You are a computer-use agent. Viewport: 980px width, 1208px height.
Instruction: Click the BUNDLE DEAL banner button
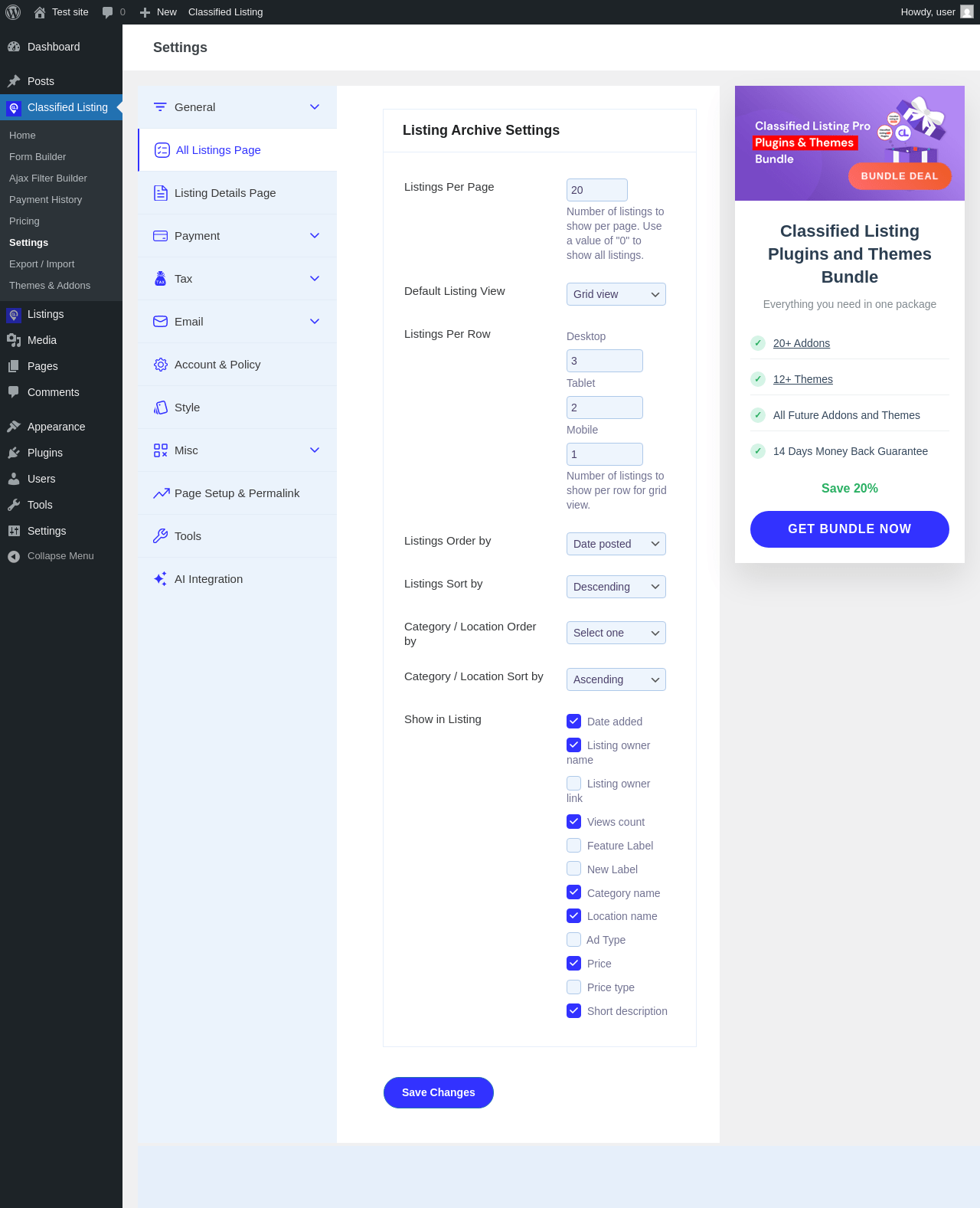(900, 176)
